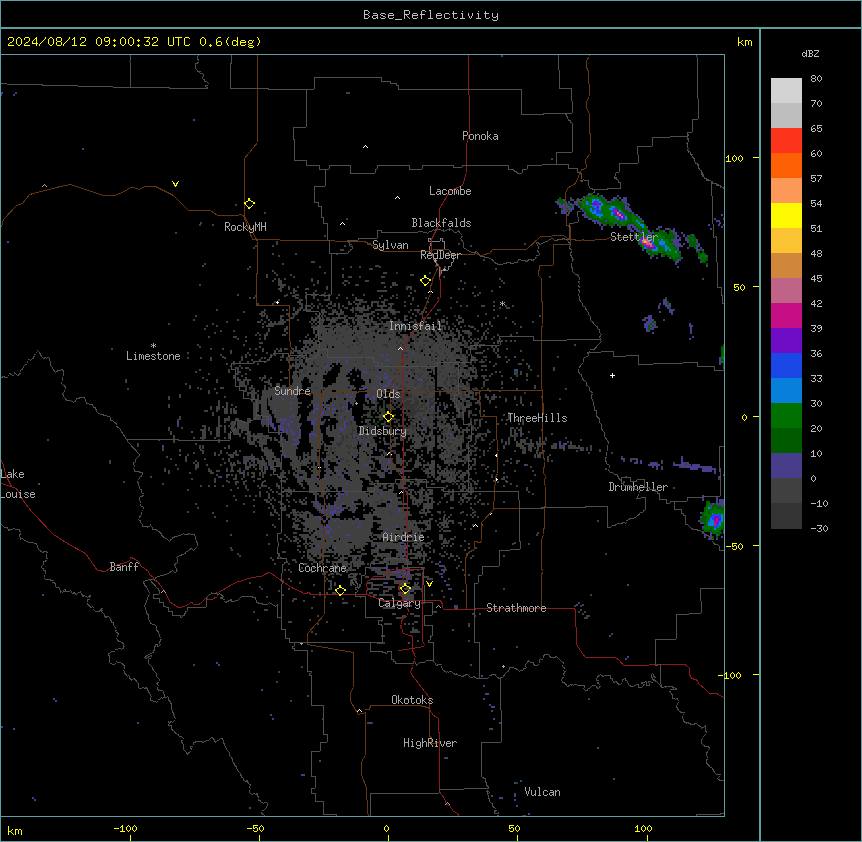862x842 pixels.
Task: Click the yellow radar site marker near RockyMH
Action: tap(250, 204)
